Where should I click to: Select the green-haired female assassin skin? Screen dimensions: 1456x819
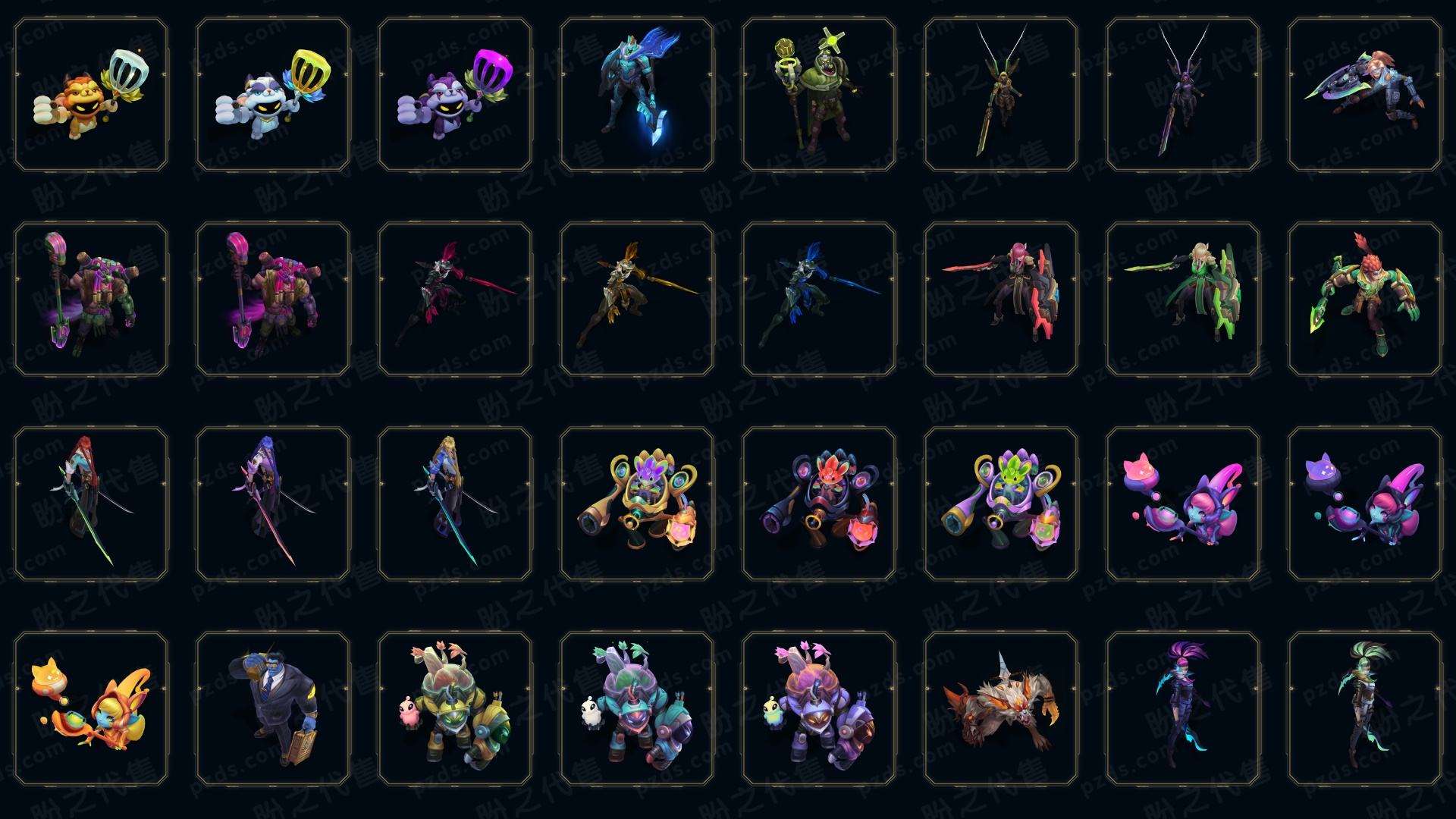pos(1365,709)
